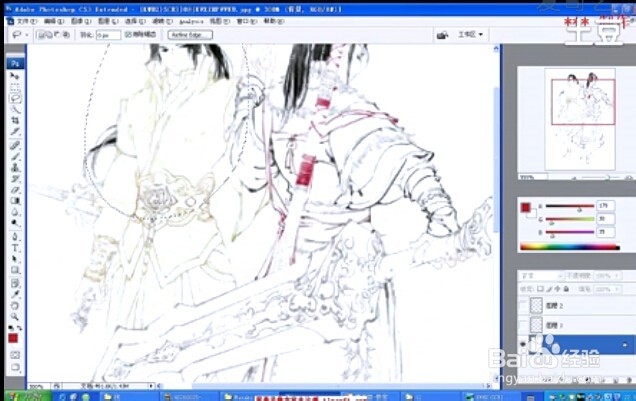Select the Lasso tool in toolbox
The width and height of the screenshot is (636, 401).
coord(15,98)
